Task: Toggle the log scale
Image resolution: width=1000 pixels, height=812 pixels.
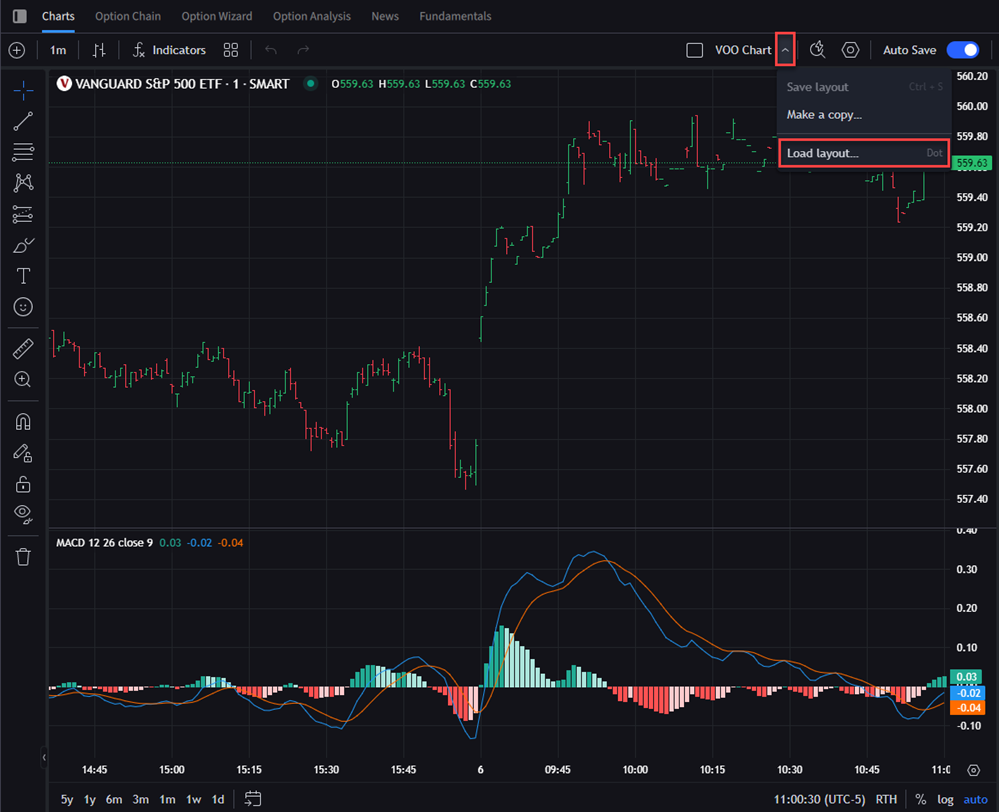Action: coord(945,799)
